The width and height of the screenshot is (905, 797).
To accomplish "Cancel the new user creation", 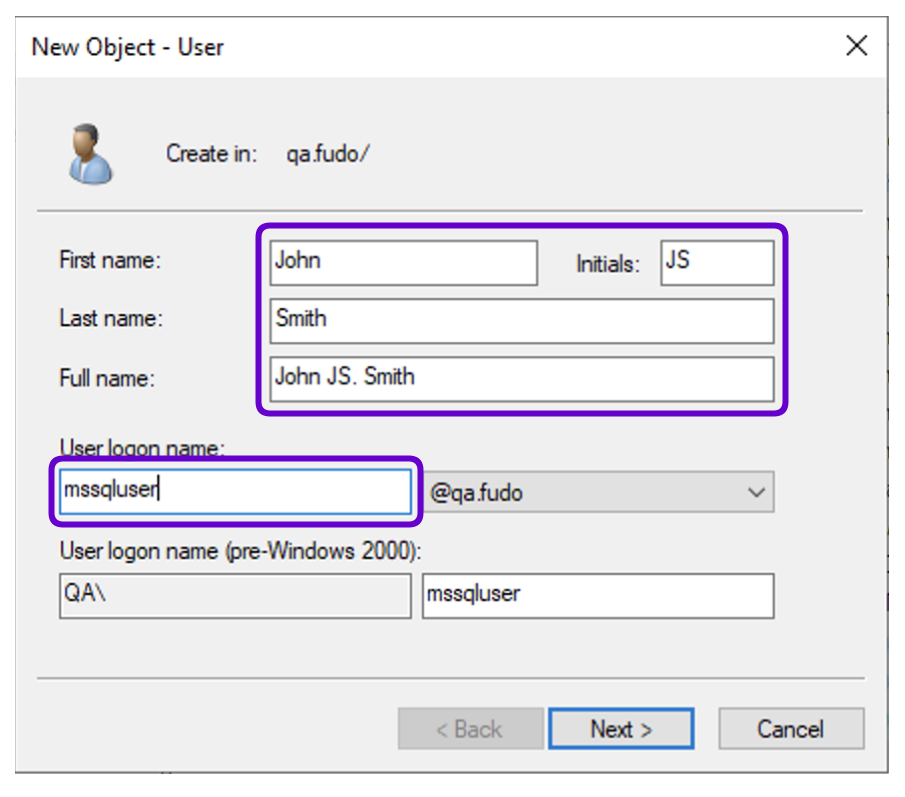I will [x=791, y=729].
